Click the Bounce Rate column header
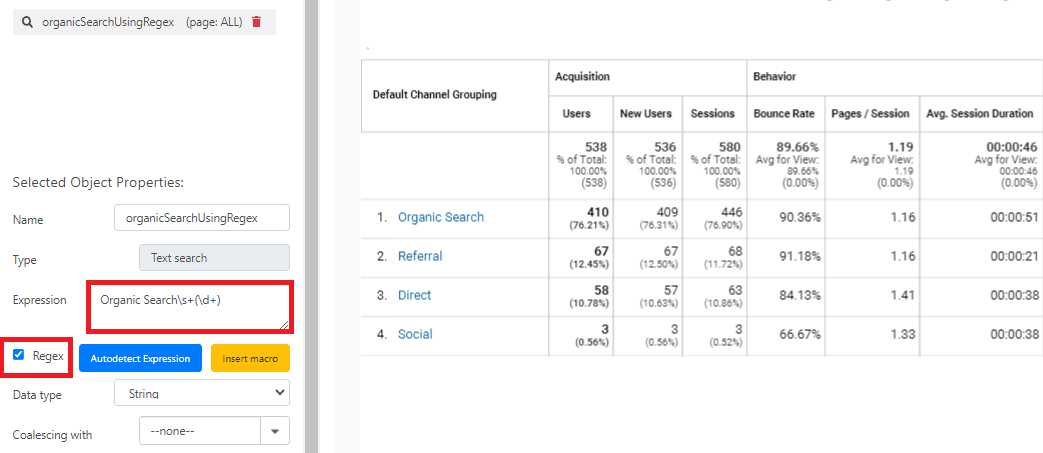 pos(786,114)
